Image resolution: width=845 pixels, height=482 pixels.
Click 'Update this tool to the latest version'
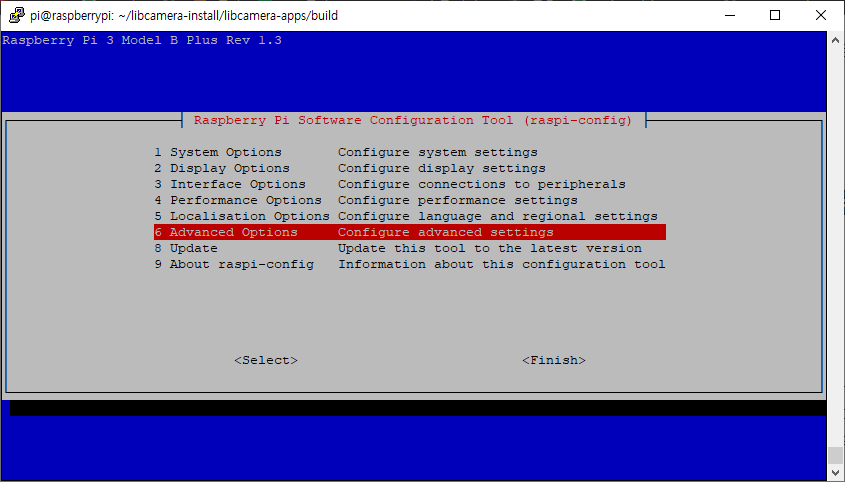point(490,249)
